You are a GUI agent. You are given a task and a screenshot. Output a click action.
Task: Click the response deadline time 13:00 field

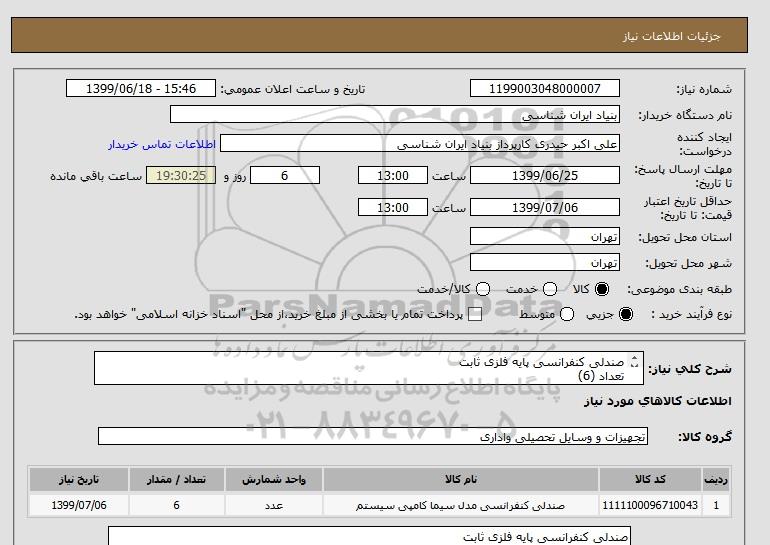tap(393, 175)
